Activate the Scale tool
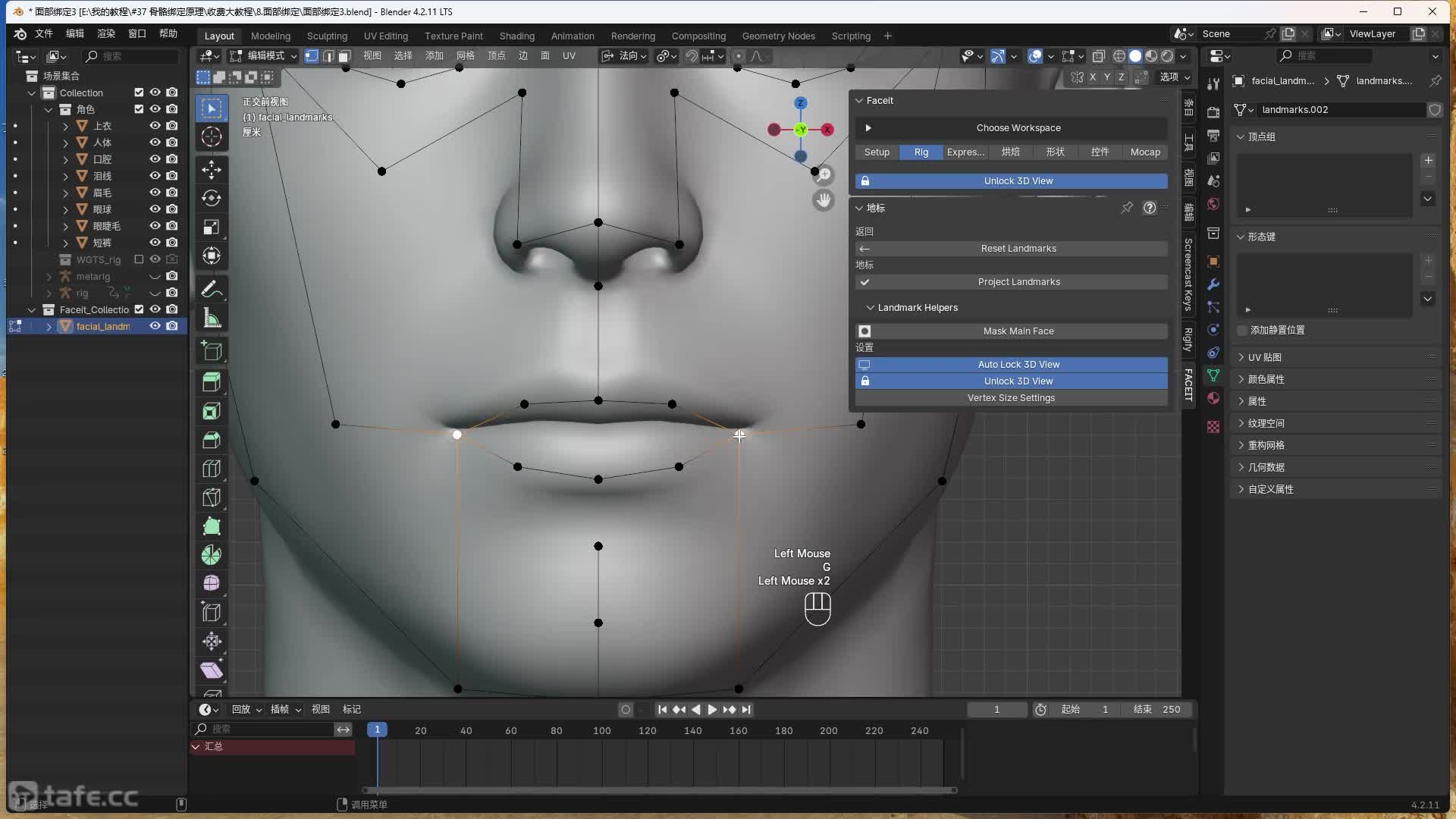Screen dimensions: 1456x819 coord(212,227)
